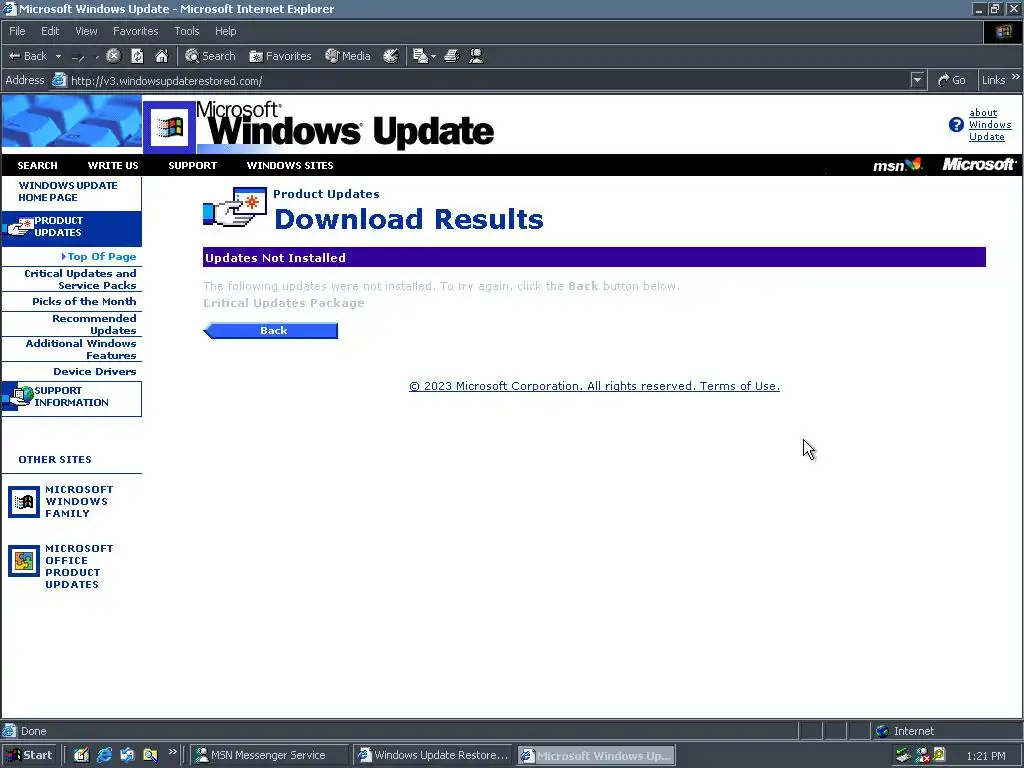Screen dimensions: 1024x768
Task: Click the Windows Update flag logo
Action: click(x=170, y=127)
